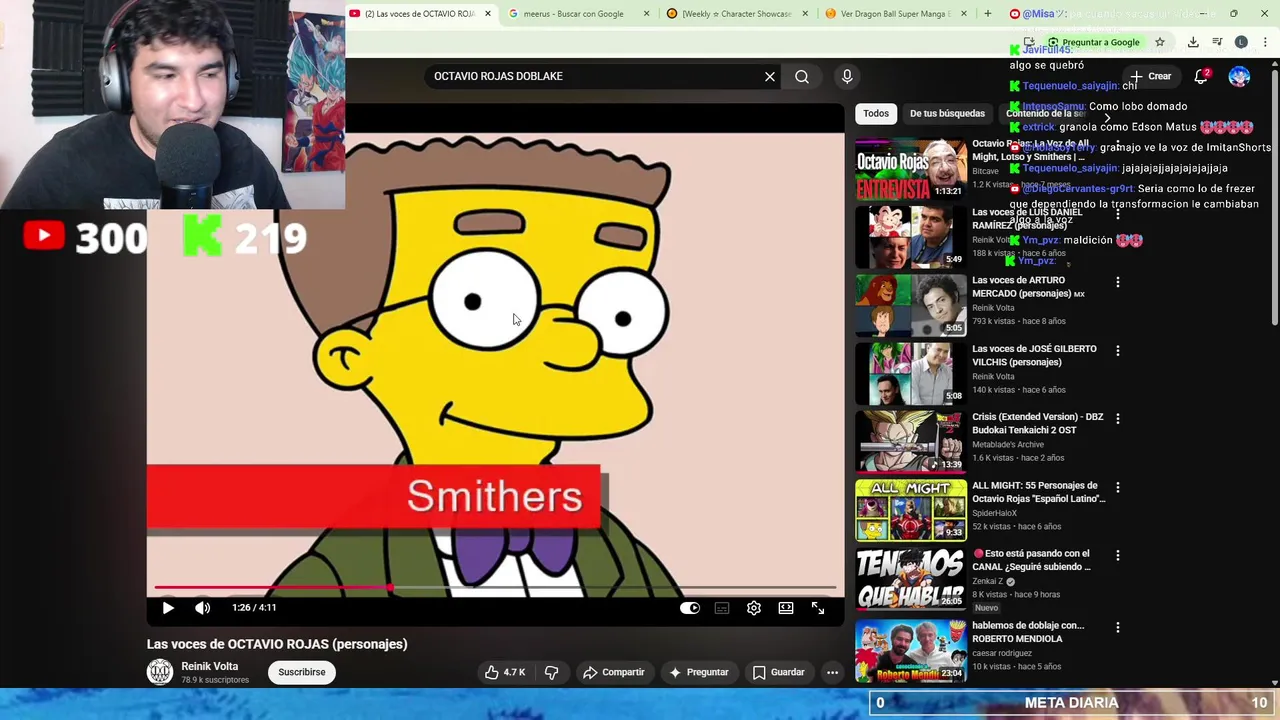Select the Todos filter chip
This screenshot has height=720, width=1280.
(876, 114)
